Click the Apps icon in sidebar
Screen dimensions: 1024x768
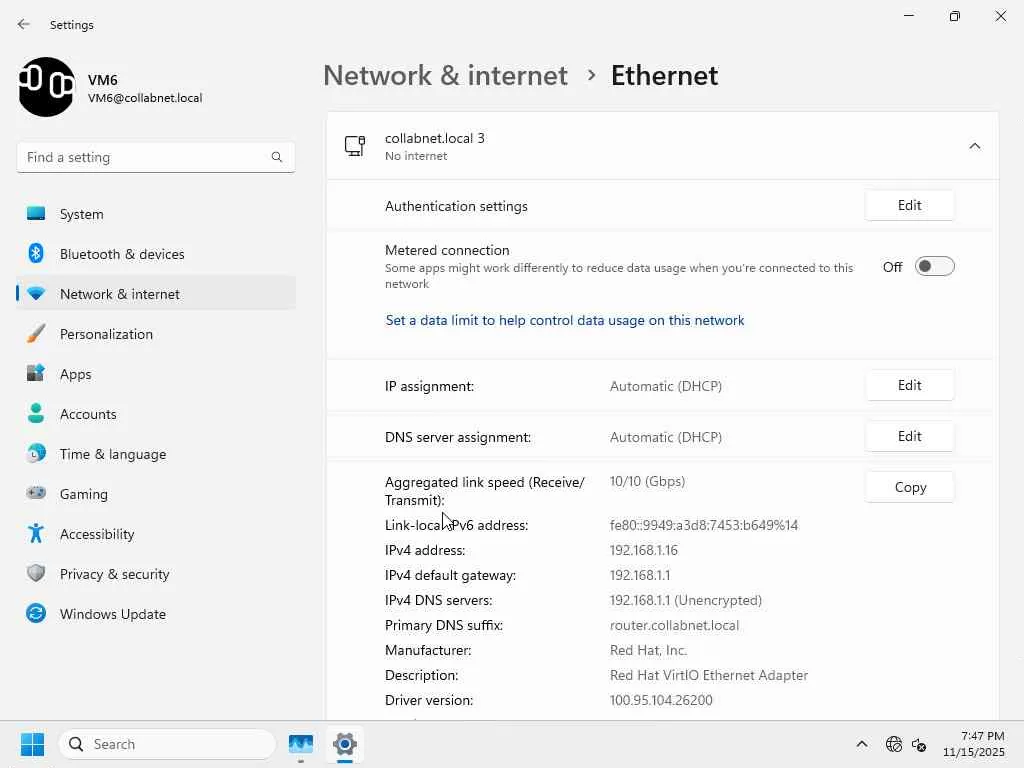(36, 374)
